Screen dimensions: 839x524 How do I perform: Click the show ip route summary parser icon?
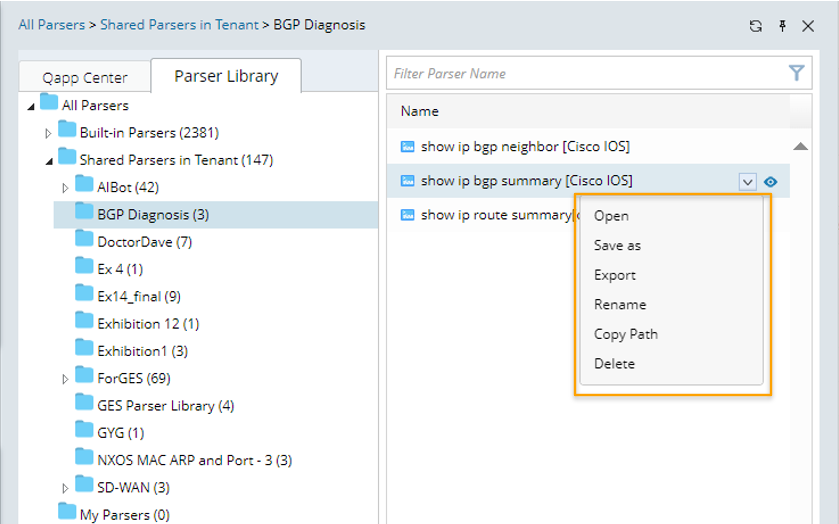click(407, 215)
